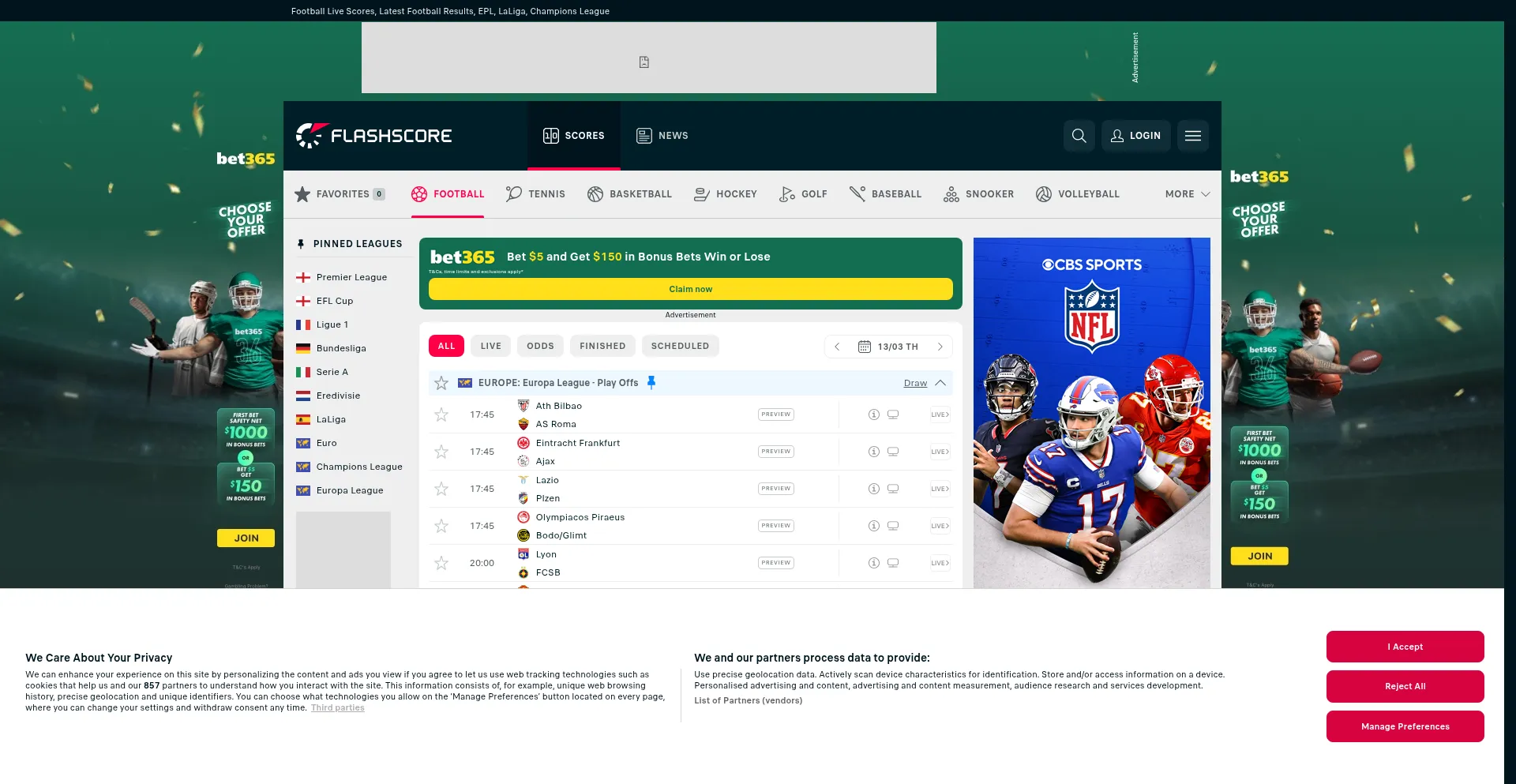This screenshot has height=784, width=1516.
Task: Open TV icon for Ath Bilbao match
Action: point(893,415)
